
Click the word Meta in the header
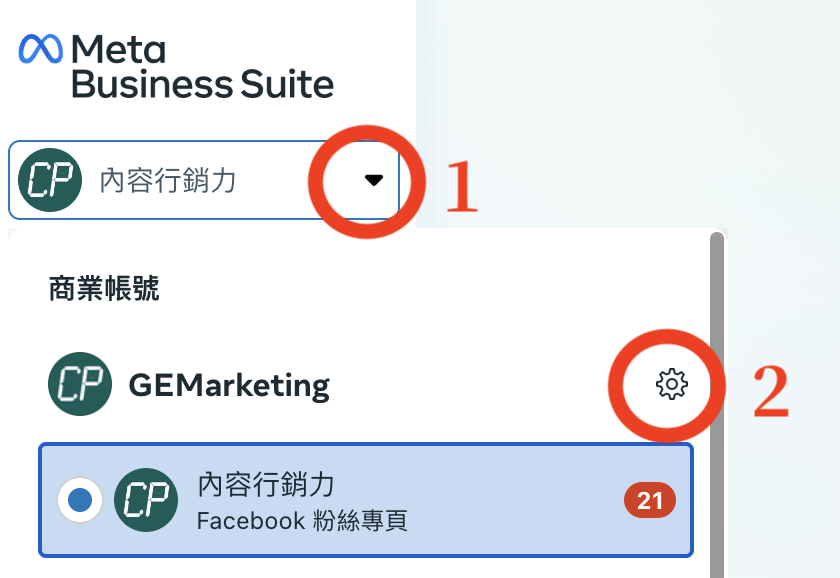(x=118, y=49)
